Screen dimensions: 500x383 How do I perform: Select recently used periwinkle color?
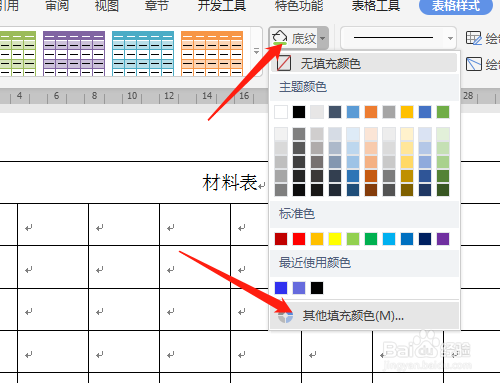299,288
